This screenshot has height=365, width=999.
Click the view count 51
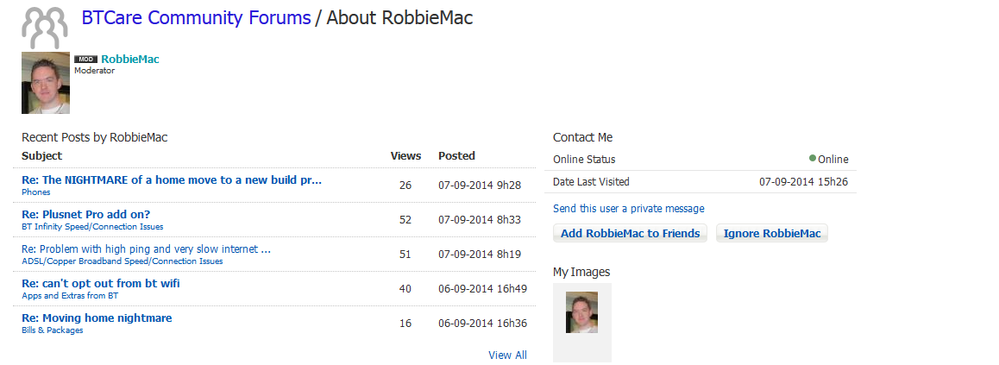pyautogui.click(x=405, y=254)
